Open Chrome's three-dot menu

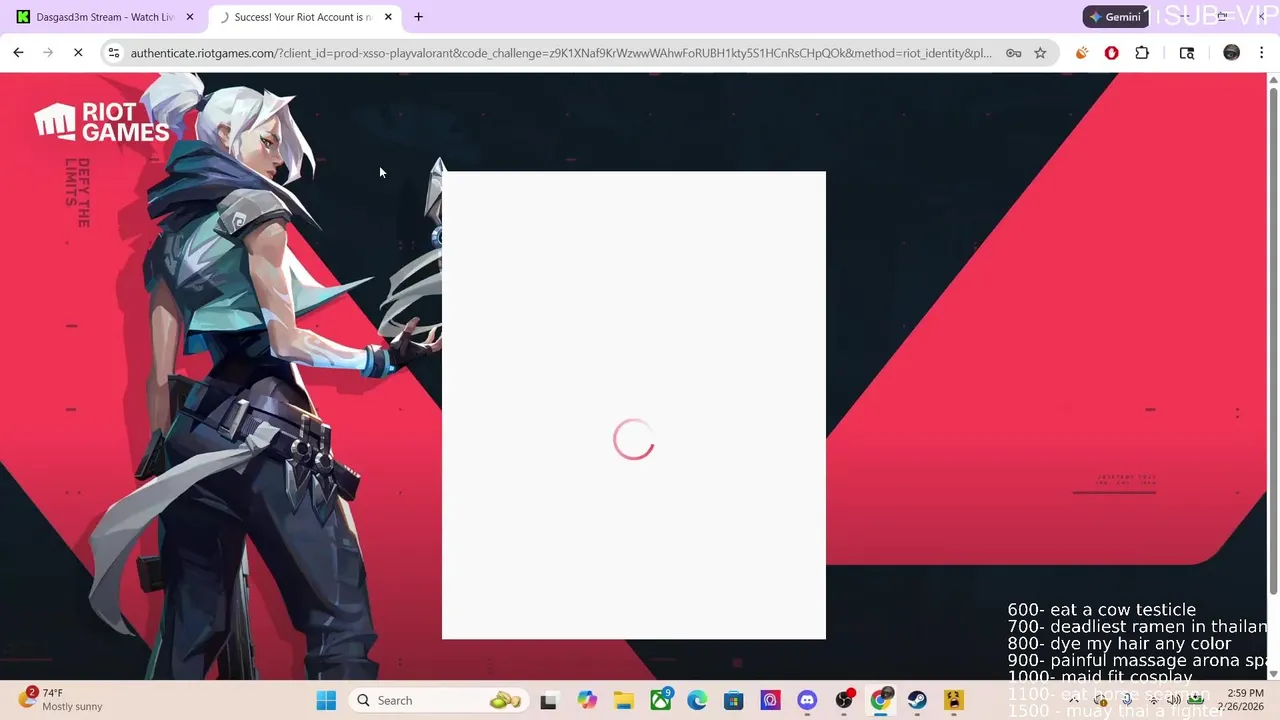[1262, 53]
